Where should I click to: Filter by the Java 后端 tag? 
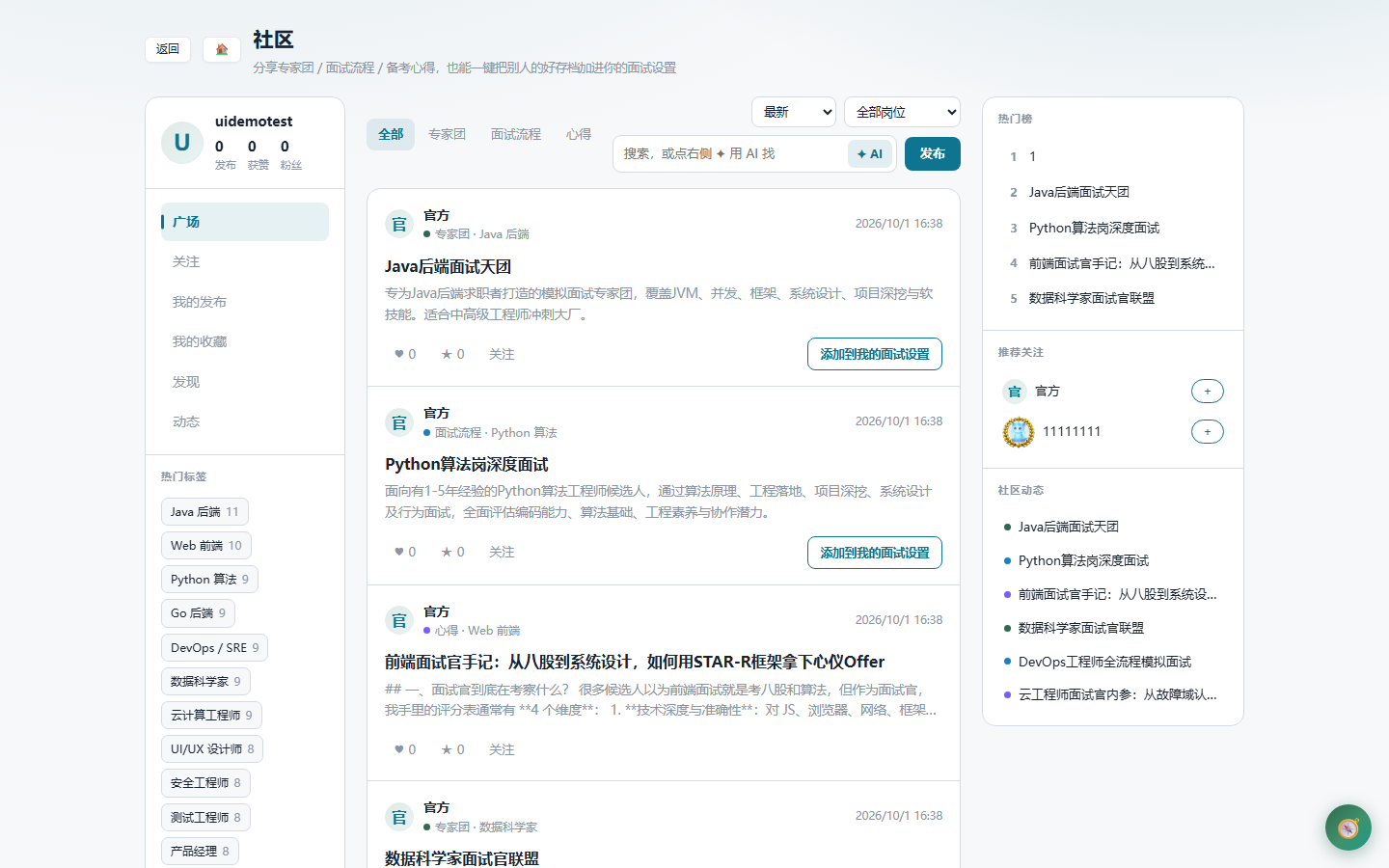coord(204,511)
